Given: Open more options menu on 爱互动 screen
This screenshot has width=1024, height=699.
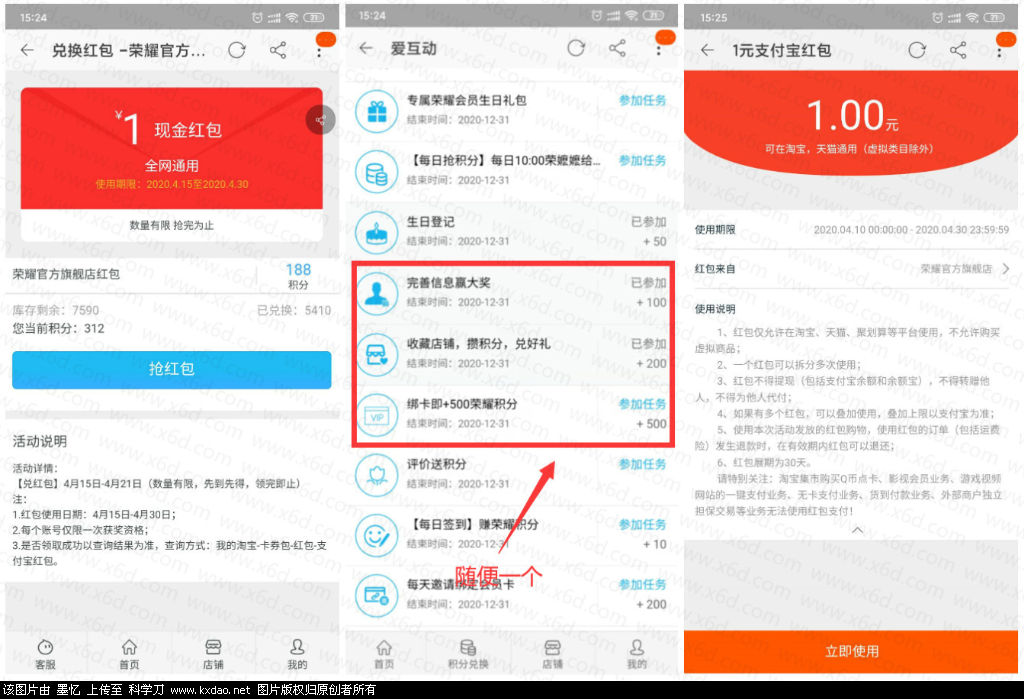Looking at the screenshot, I should pos(658,49).
